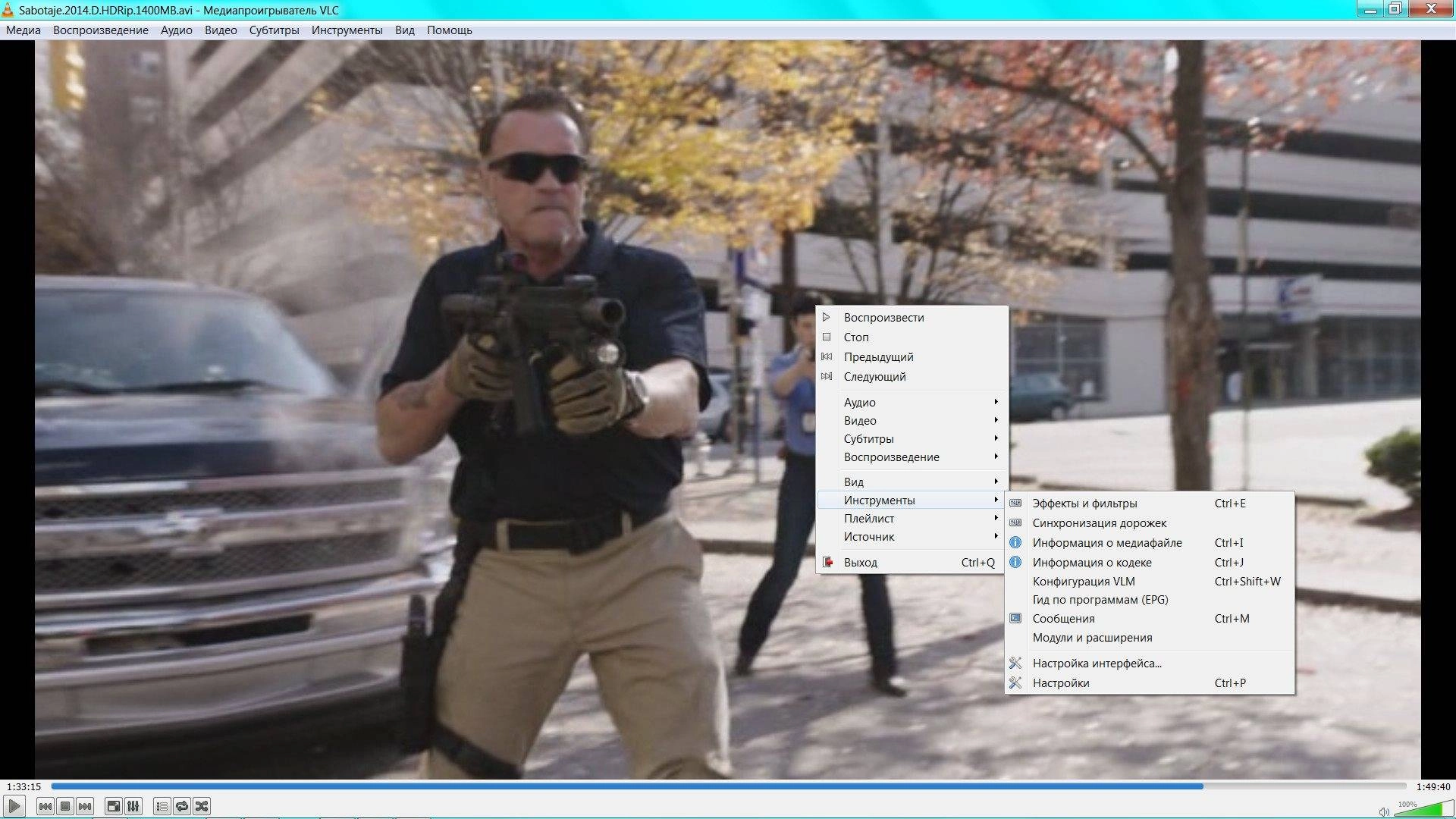The height and width of the screenshot is (819, 1456).
Task: Expand the Субтитры submenu in context menu
Action: (x=912, y=439)
